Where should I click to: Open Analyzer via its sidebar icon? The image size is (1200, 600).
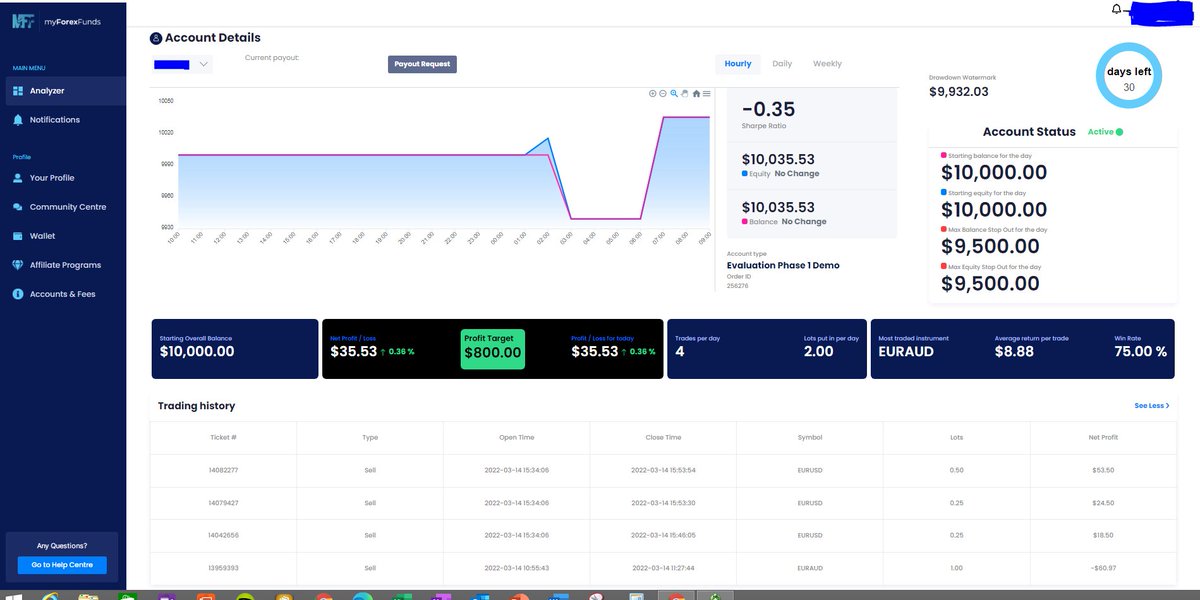[x=18, y=91]
